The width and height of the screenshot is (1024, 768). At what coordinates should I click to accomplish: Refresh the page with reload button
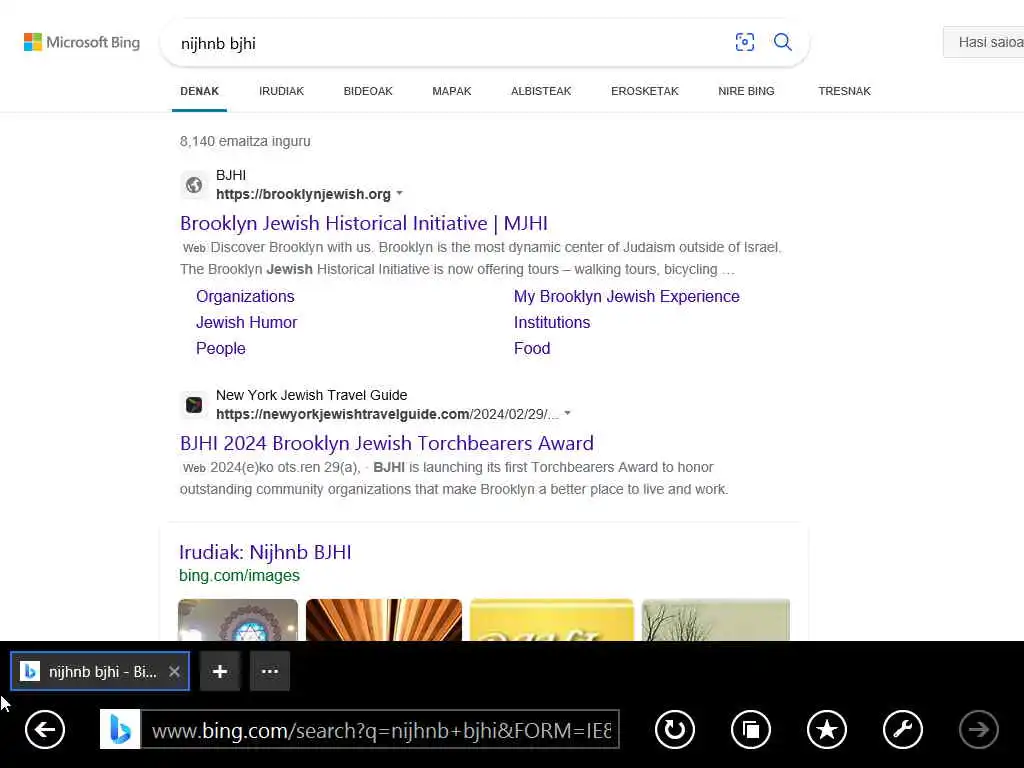pos(675,729)
